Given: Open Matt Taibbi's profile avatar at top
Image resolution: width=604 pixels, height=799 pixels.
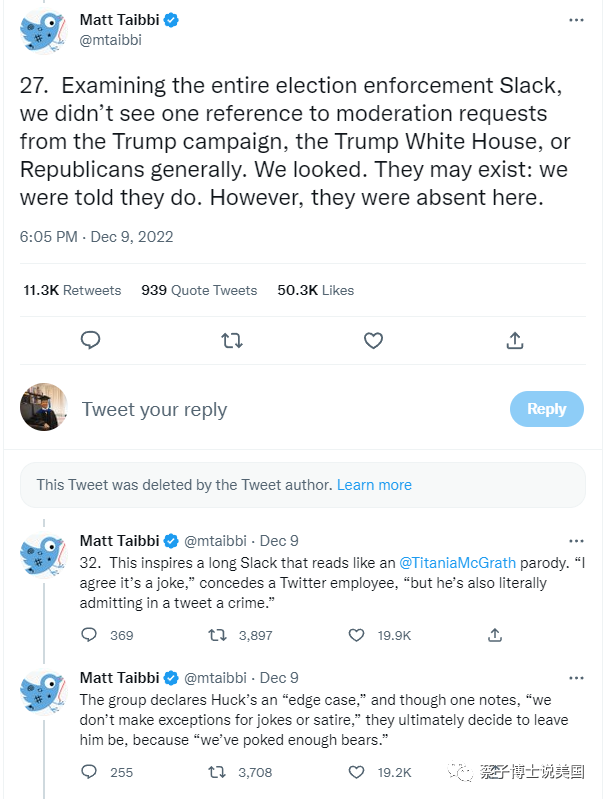Looking at the screenshot, I should [45, 30].
